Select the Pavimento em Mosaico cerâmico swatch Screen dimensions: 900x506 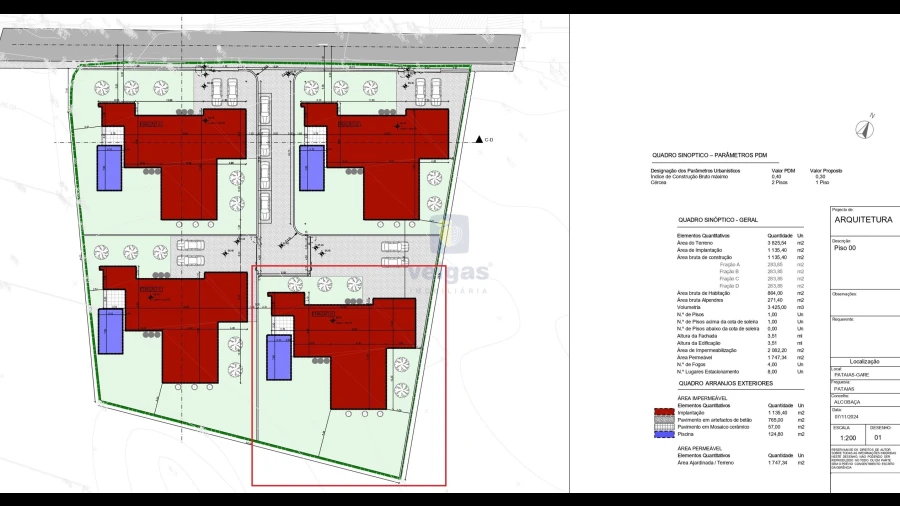(x=661, y=426)
